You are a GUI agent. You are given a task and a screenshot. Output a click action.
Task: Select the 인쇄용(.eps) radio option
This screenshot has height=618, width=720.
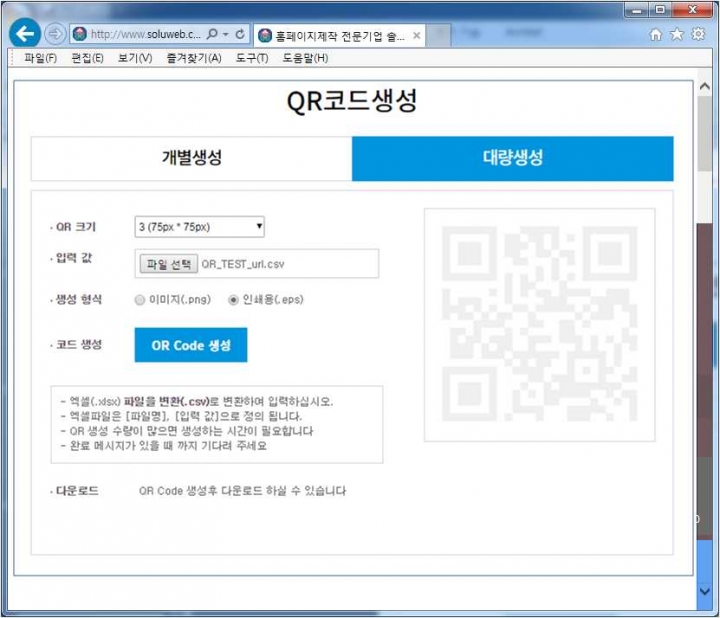click(x=233, y=300)
